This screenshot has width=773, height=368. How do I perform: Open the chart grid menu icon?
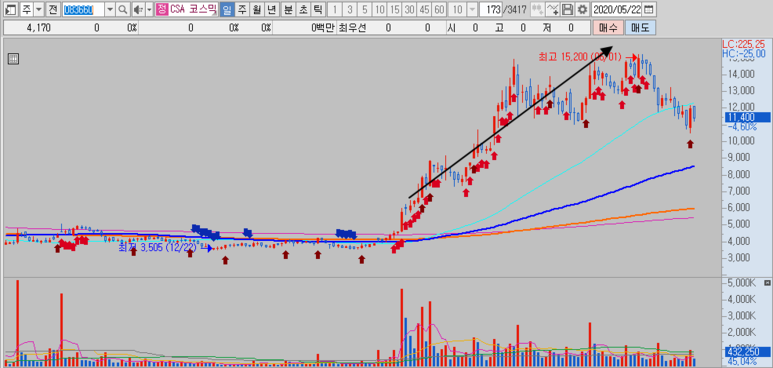(13, 59)
